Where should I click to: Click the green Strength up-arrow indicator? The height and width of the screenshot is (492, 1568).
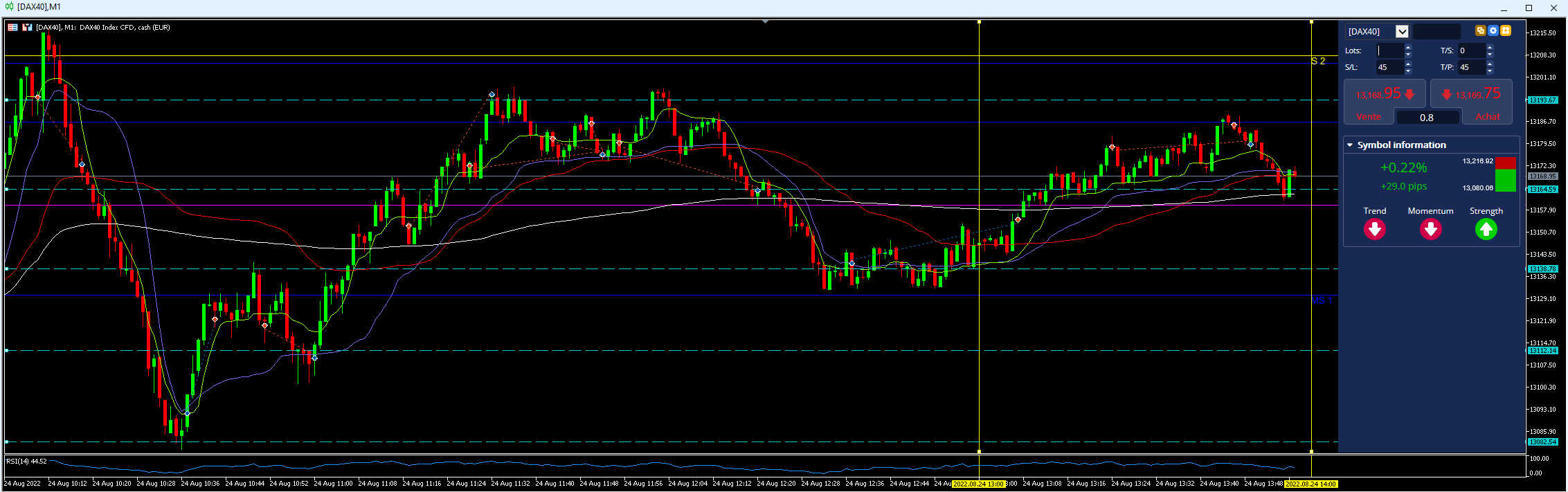pyautogui.click(x=1486, y=229)
